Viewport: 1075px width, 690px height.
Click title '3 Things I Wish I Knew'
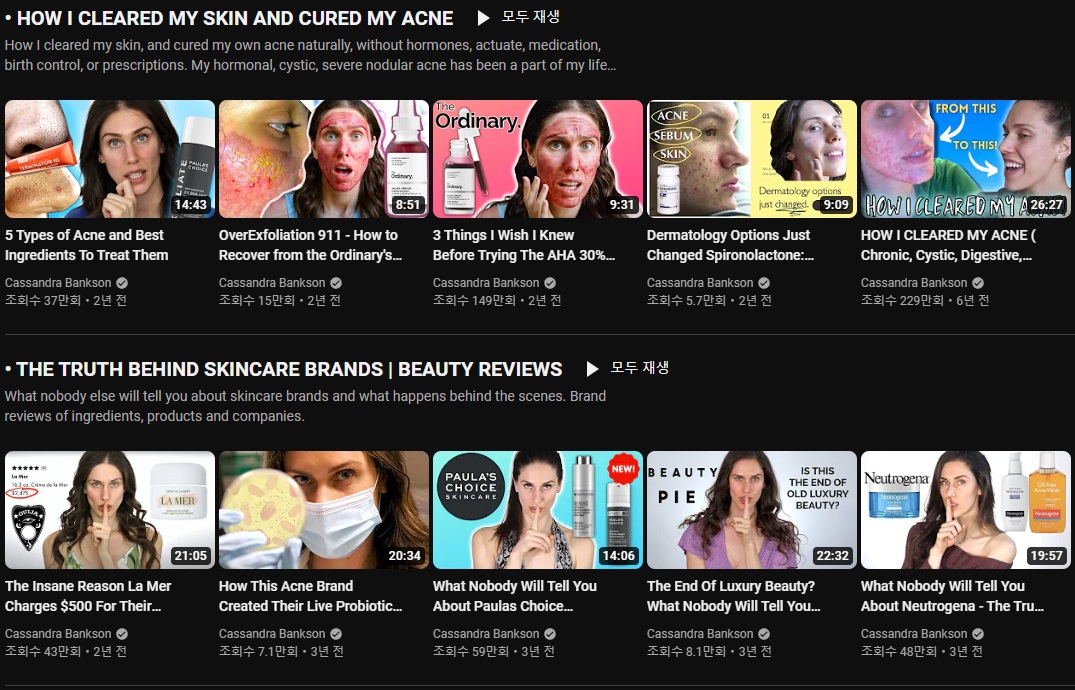pyautogui.click(x=524, y=245)
